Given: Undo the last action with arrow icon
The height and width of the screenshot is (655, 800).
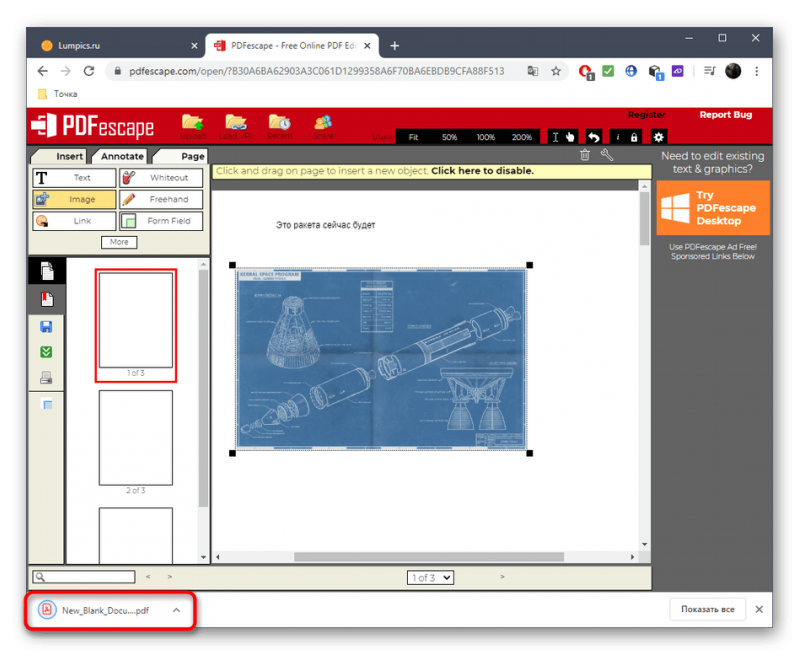Looking at the screenshot, I should coord(593,137).
